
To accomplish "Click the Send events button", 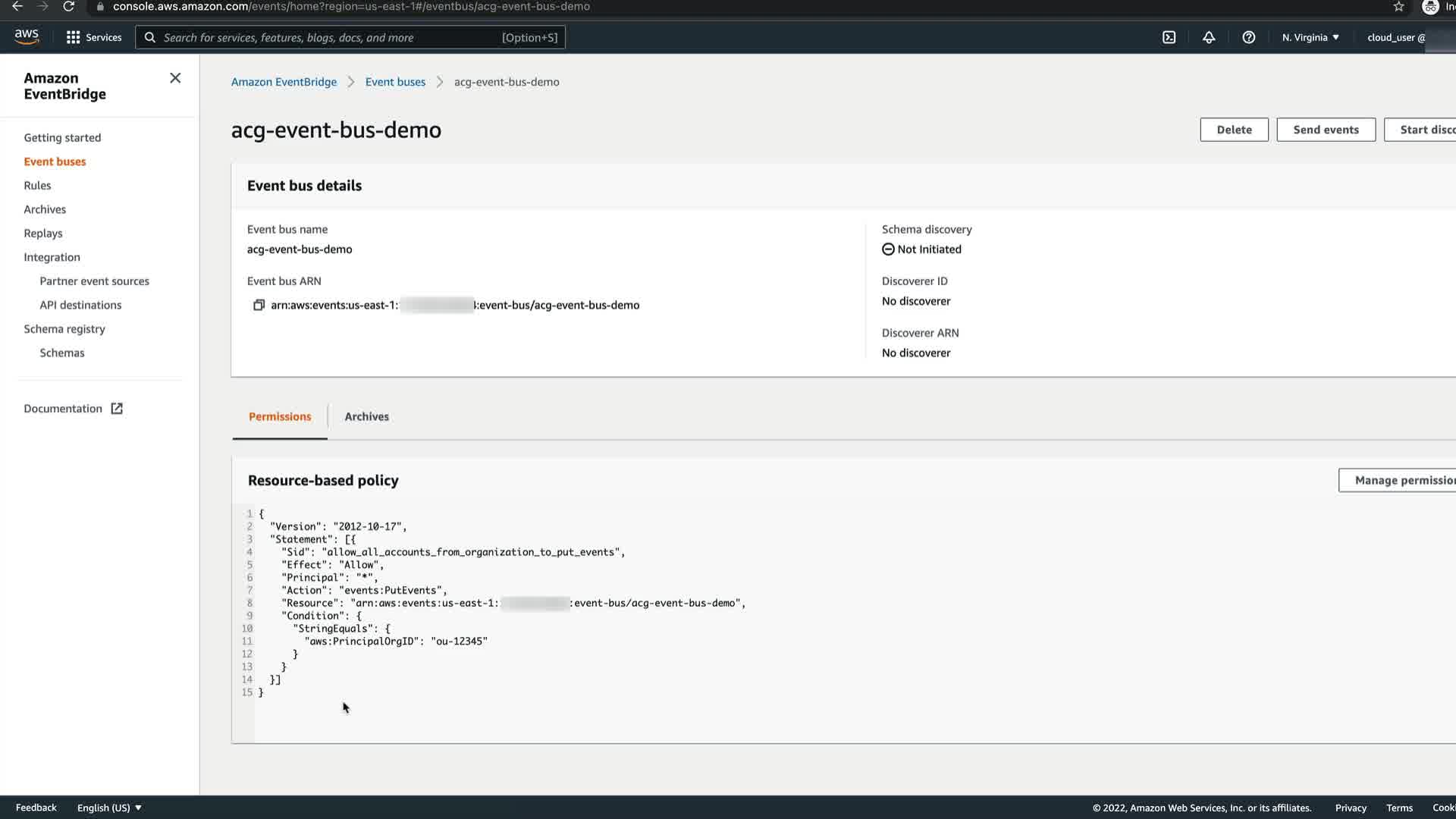I will pos(1326,130).
